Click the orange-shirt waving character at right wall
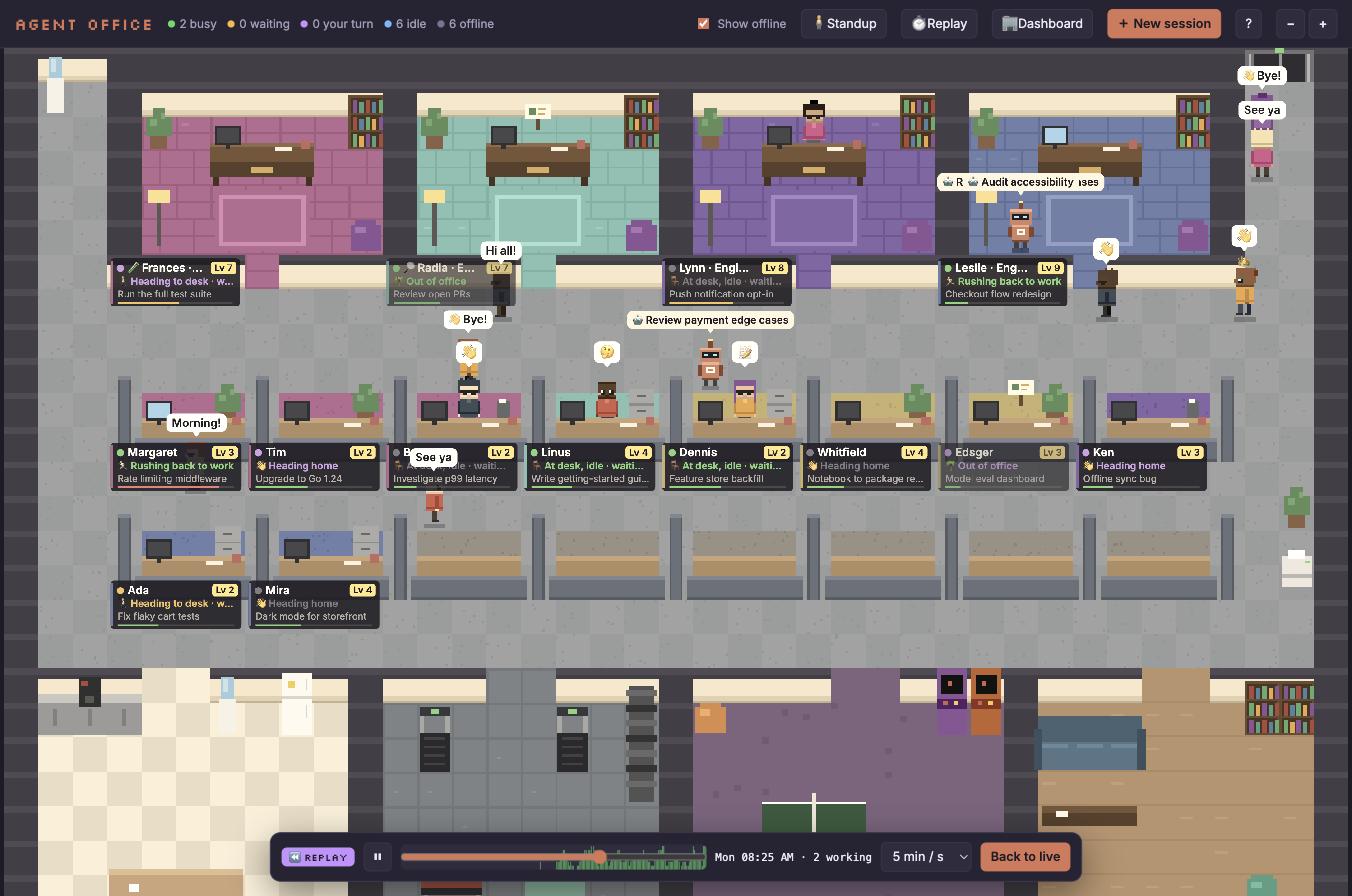This screenshot has width=1352, height=896. 1244,290
